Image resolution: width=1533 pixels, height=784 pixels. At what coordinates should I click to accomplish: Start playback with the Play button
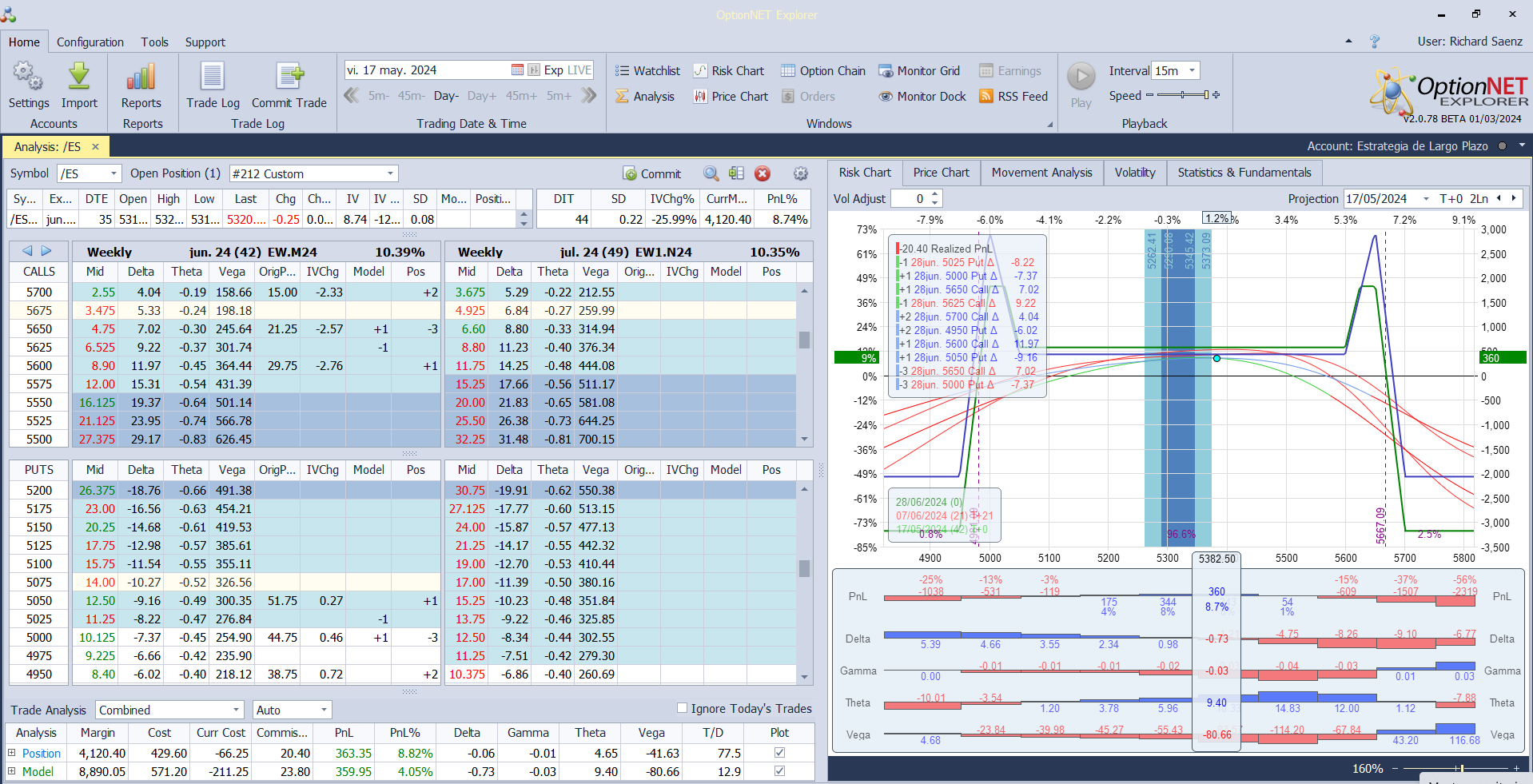coord(1081,86)
